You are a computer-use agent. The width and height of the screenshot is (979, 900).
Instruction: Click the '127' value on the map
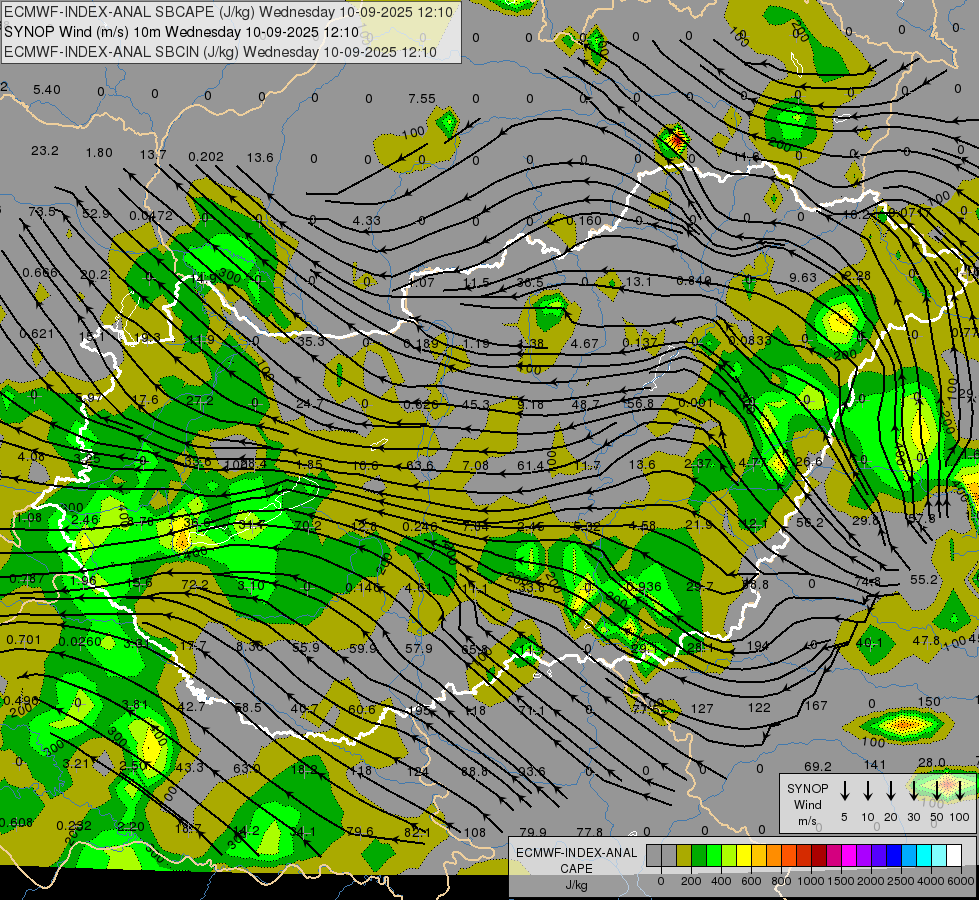pos(702,708)
